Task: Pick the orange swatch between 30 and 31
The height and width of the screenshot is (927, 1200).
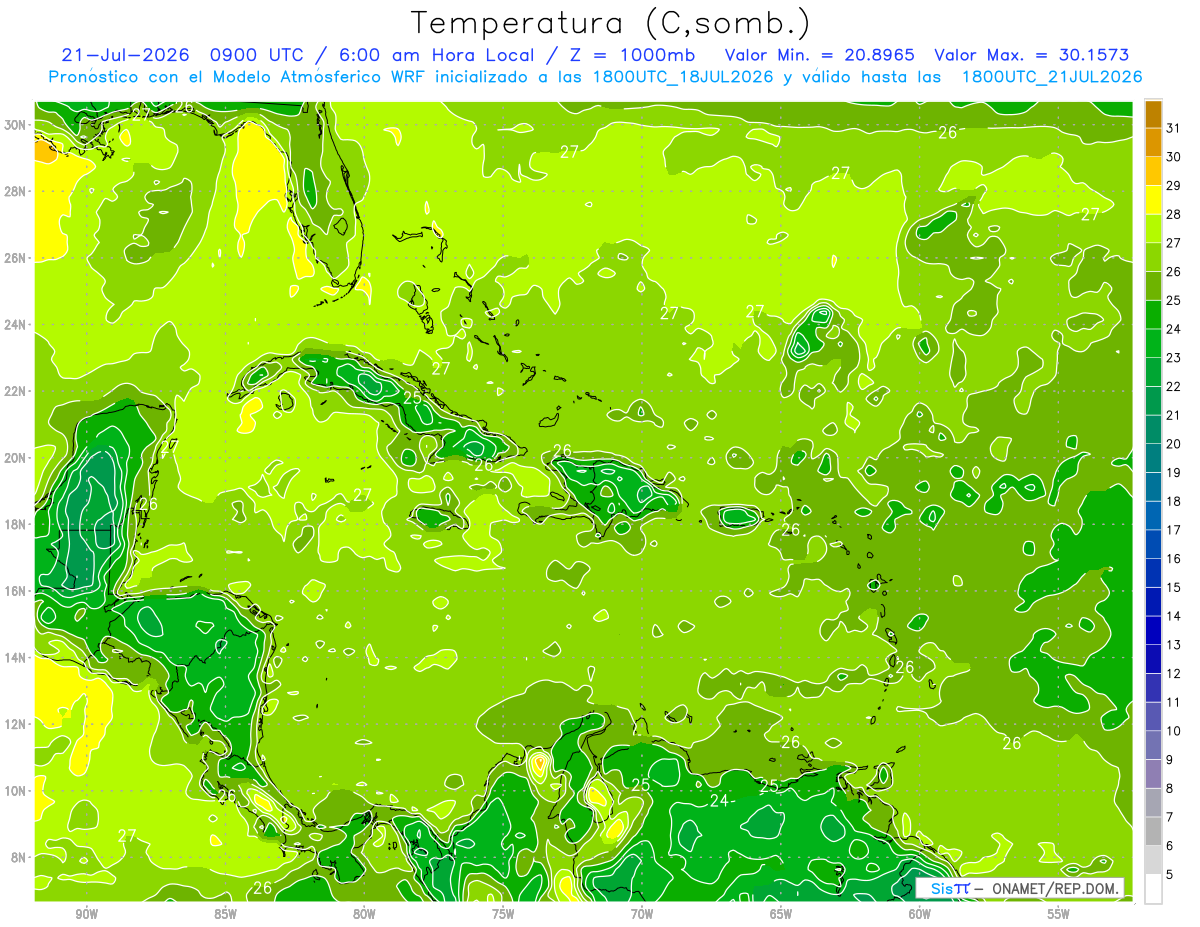Action: [1153, 142]
